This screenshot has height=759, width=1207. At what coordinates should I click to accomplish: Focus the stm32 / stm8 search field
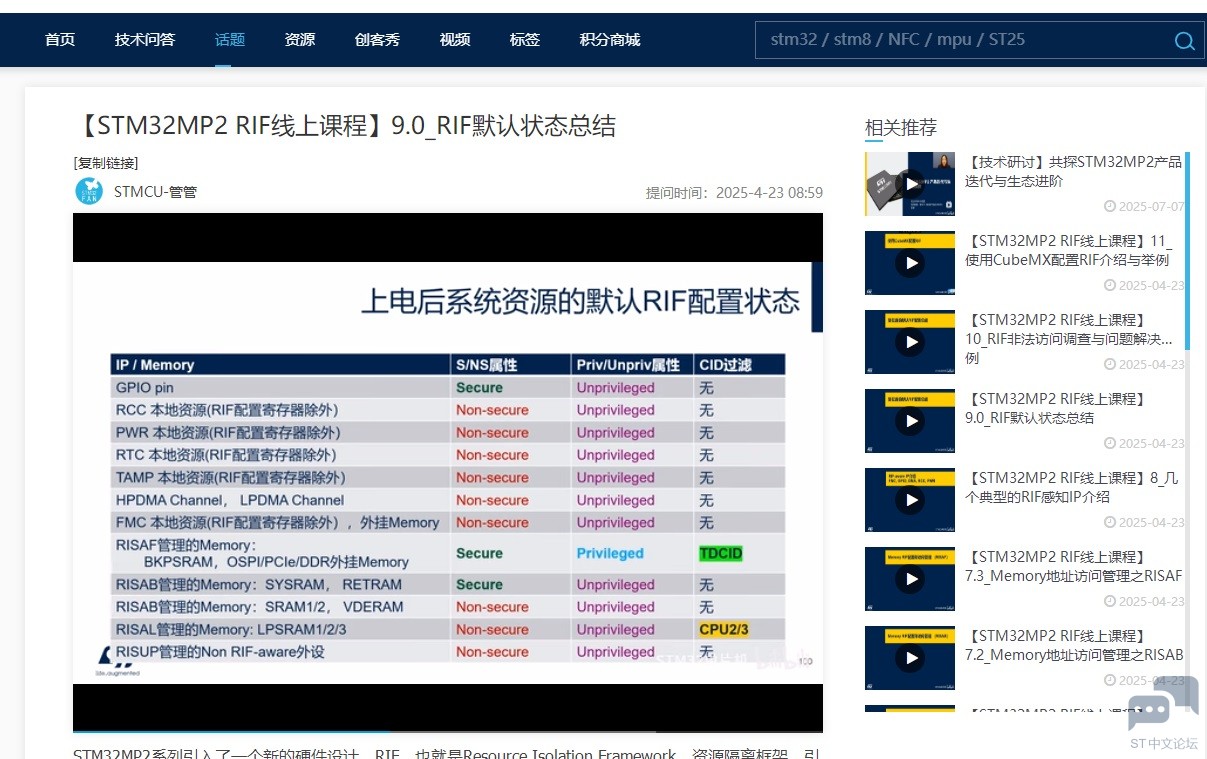pos(962,40)
